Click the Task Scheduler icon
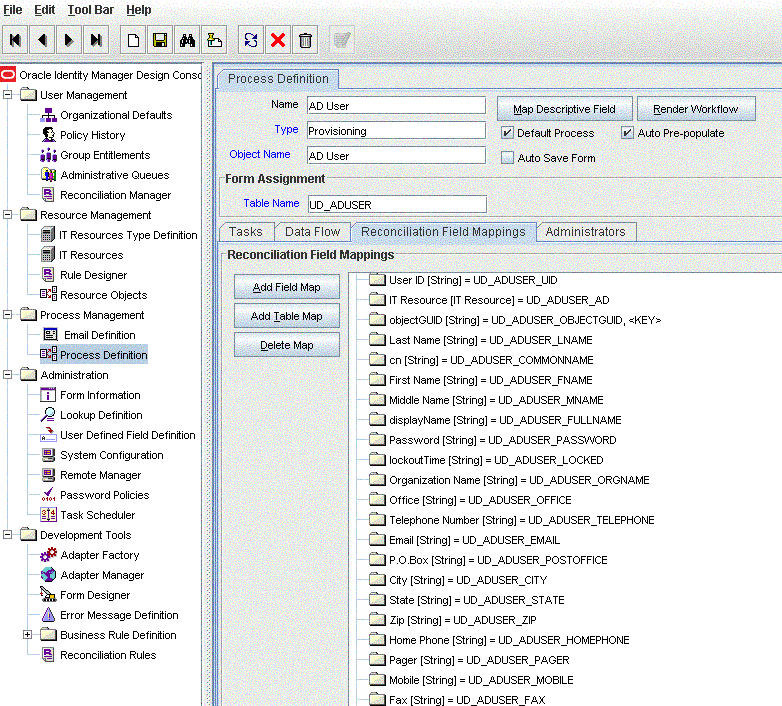This screenshot has height=706, width=782. pos(48,515)
